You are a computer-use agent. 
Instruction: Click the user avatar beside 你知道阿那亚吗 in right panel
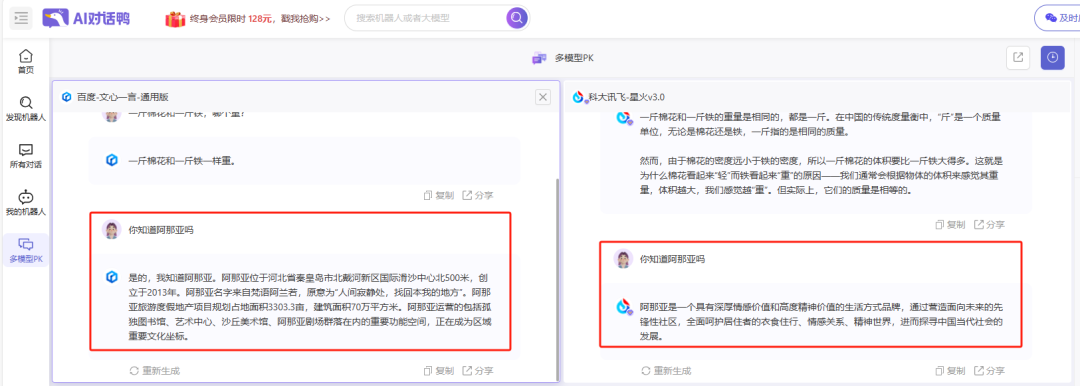click(623, 259)
